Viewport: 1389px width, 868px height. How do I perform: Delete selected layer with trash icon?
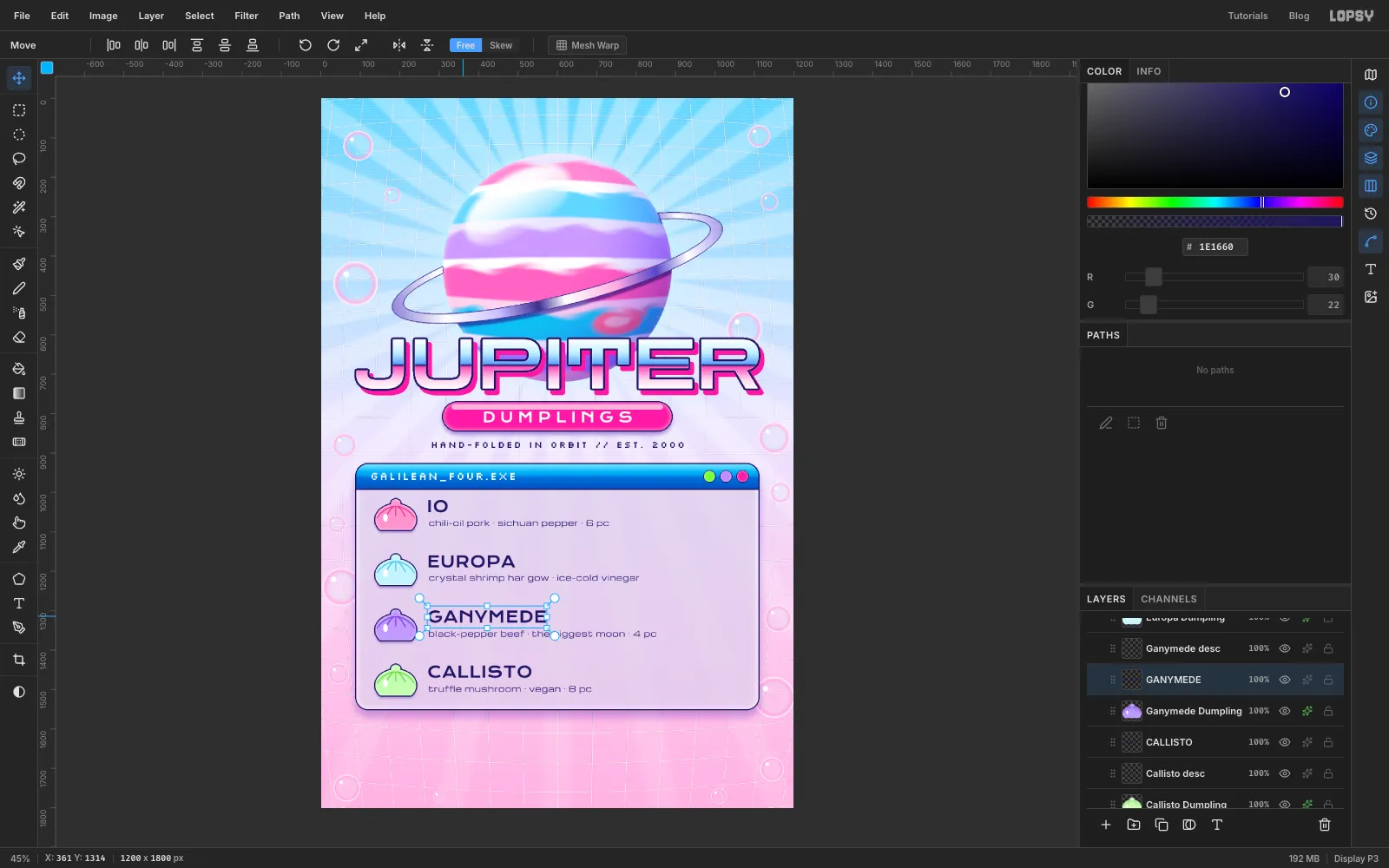click(1325, 825)
